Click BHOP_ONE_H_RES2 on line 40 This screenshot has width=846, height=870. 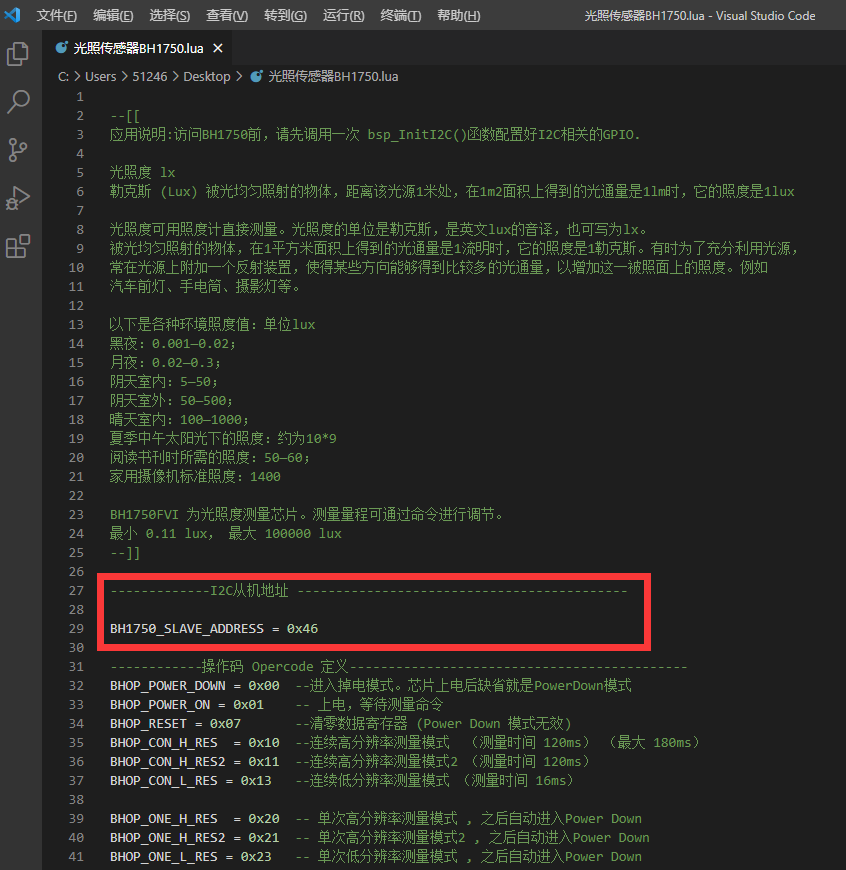click(x=168, y=838)
